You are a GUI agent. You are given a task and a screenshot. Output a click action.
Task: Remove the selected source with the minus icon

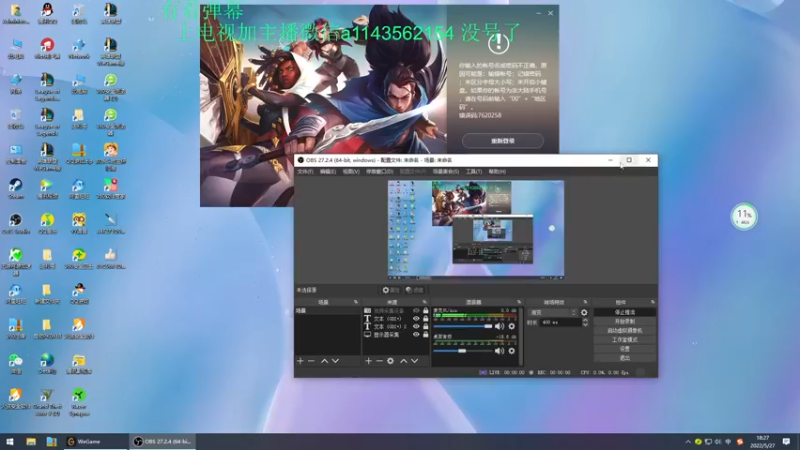379,361
